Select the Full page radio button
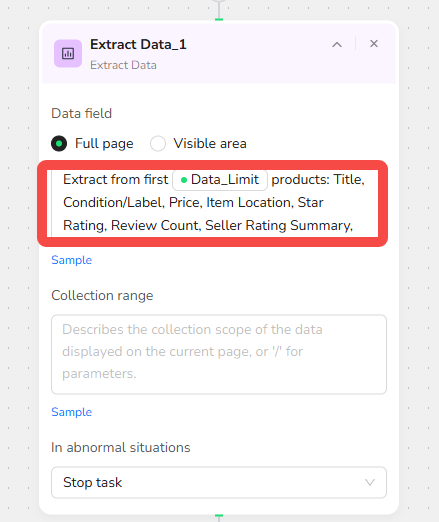This screenshot has height=522, width=439. (59, 144)
